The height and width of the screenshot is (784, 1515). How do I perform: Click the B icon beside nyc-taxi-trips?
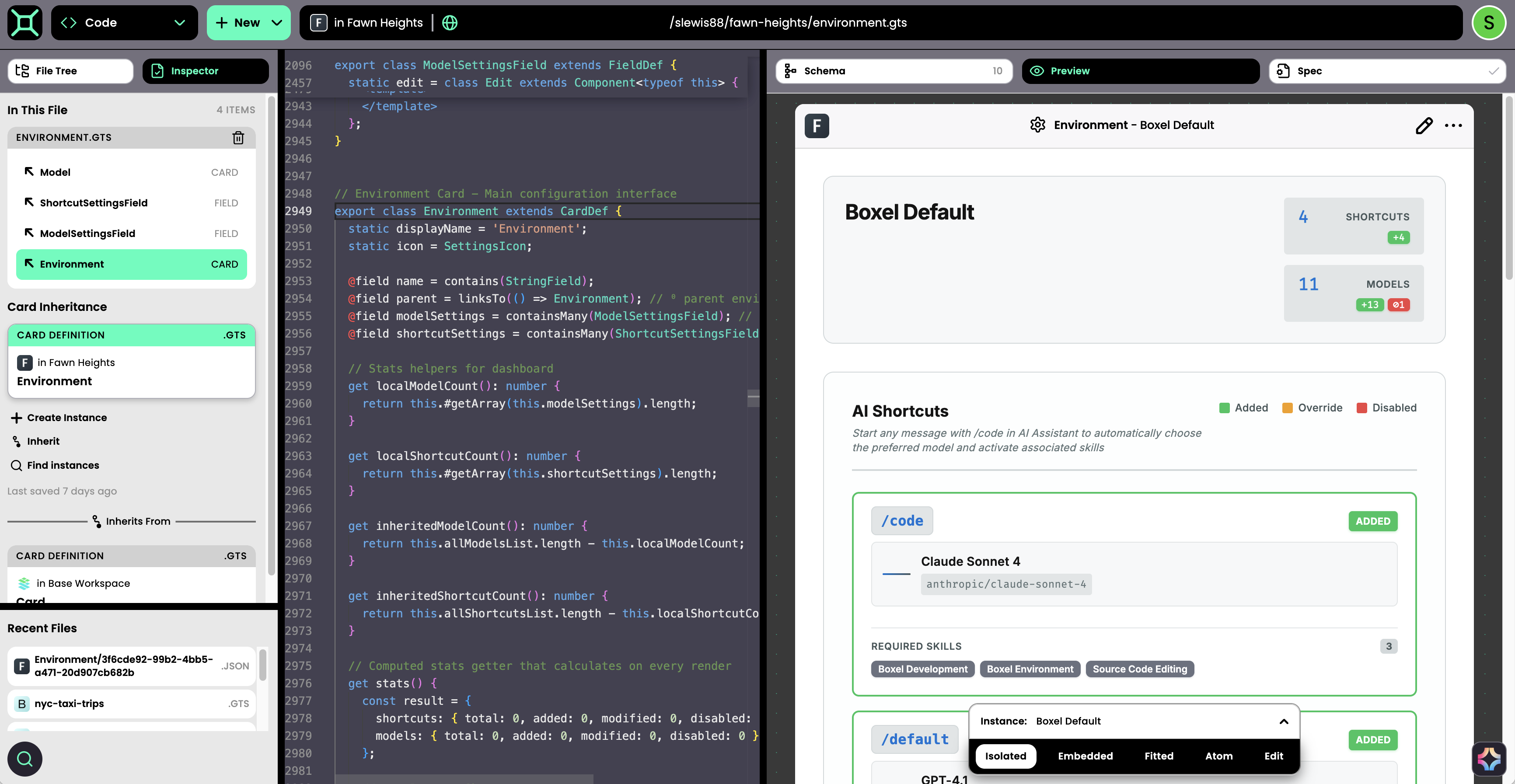22,704
